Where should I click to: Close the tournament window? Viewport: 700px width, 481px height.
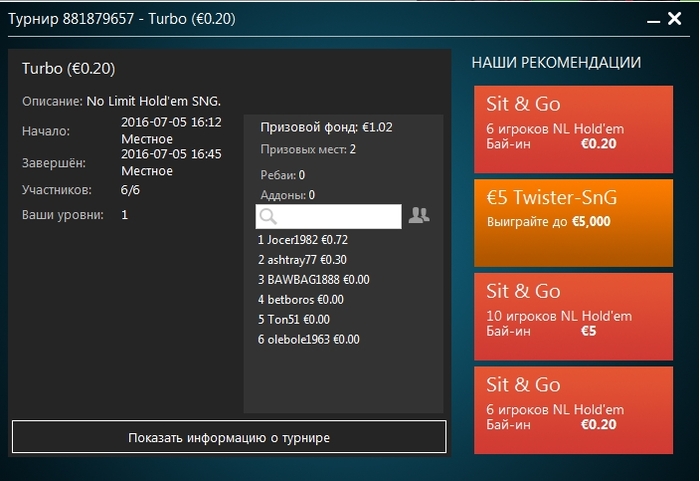pyautogui.click(x=674, y=18)
